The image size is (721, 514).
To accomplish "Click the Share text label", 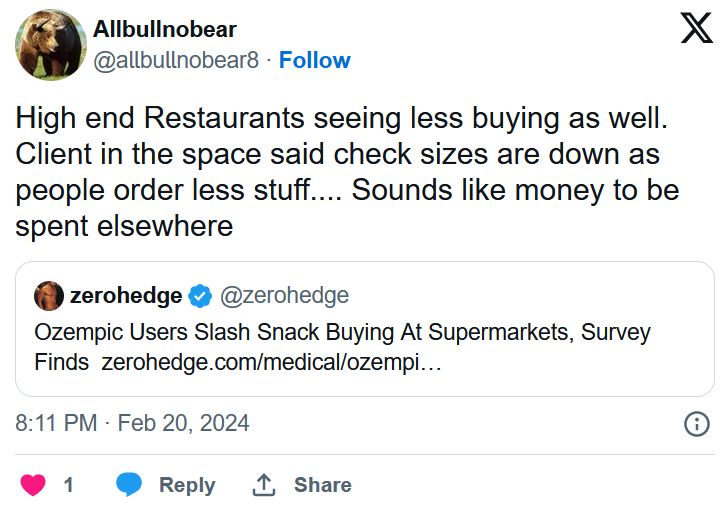I will coord(322,485).
